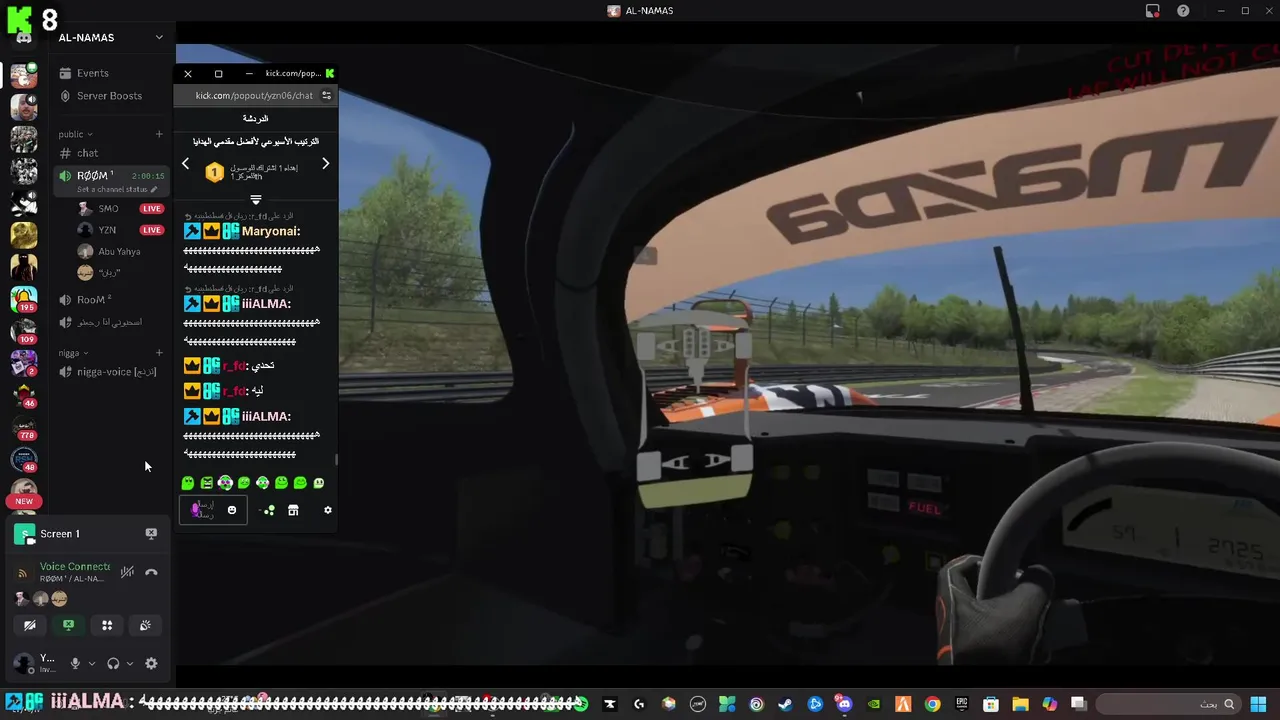
Task: Open NVIDIA app from the taskbar
Action: (874, 704)
